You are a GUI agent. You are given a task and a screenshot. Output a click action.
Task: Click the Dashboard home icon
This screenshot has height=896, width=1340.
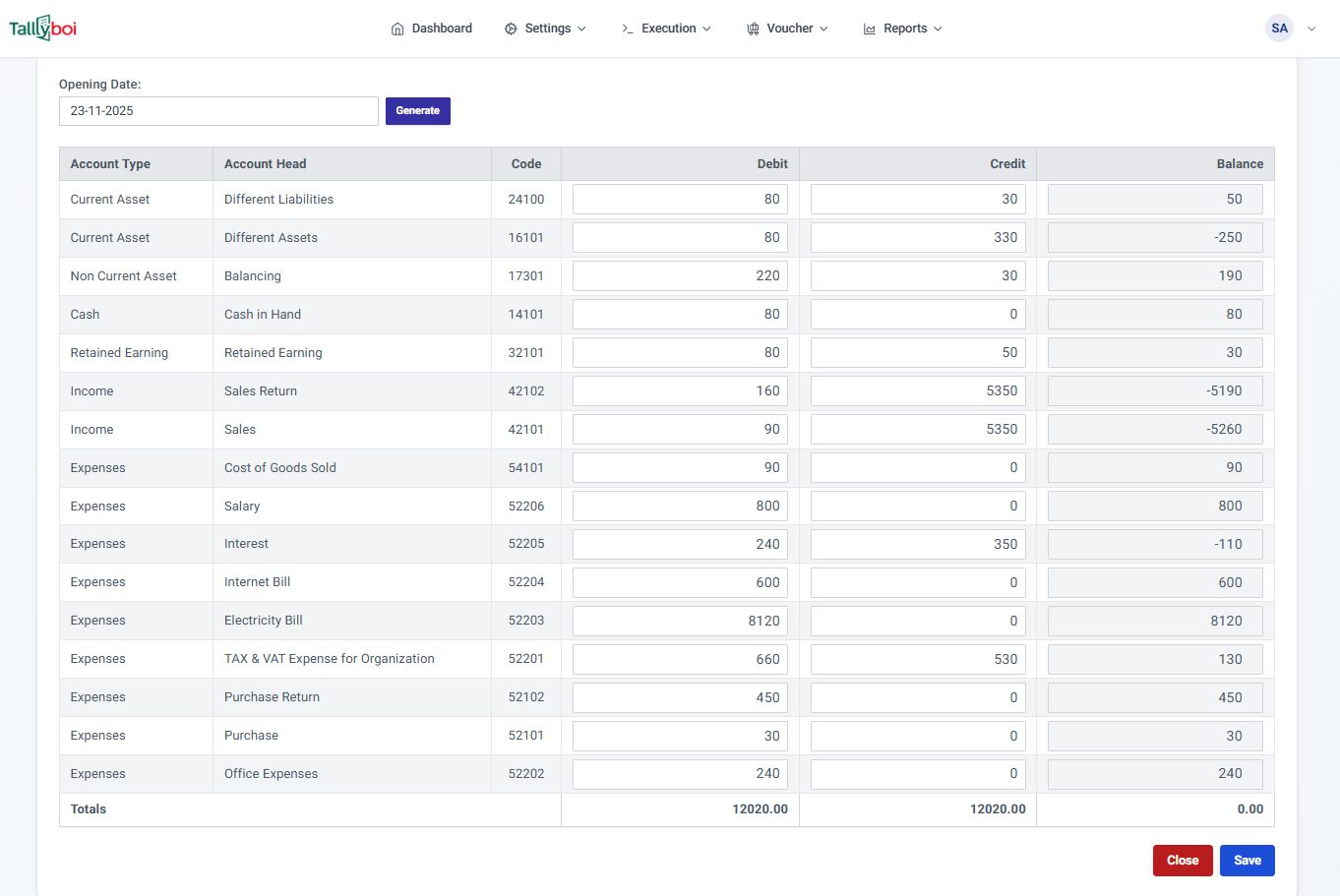[x=397, y=29]
